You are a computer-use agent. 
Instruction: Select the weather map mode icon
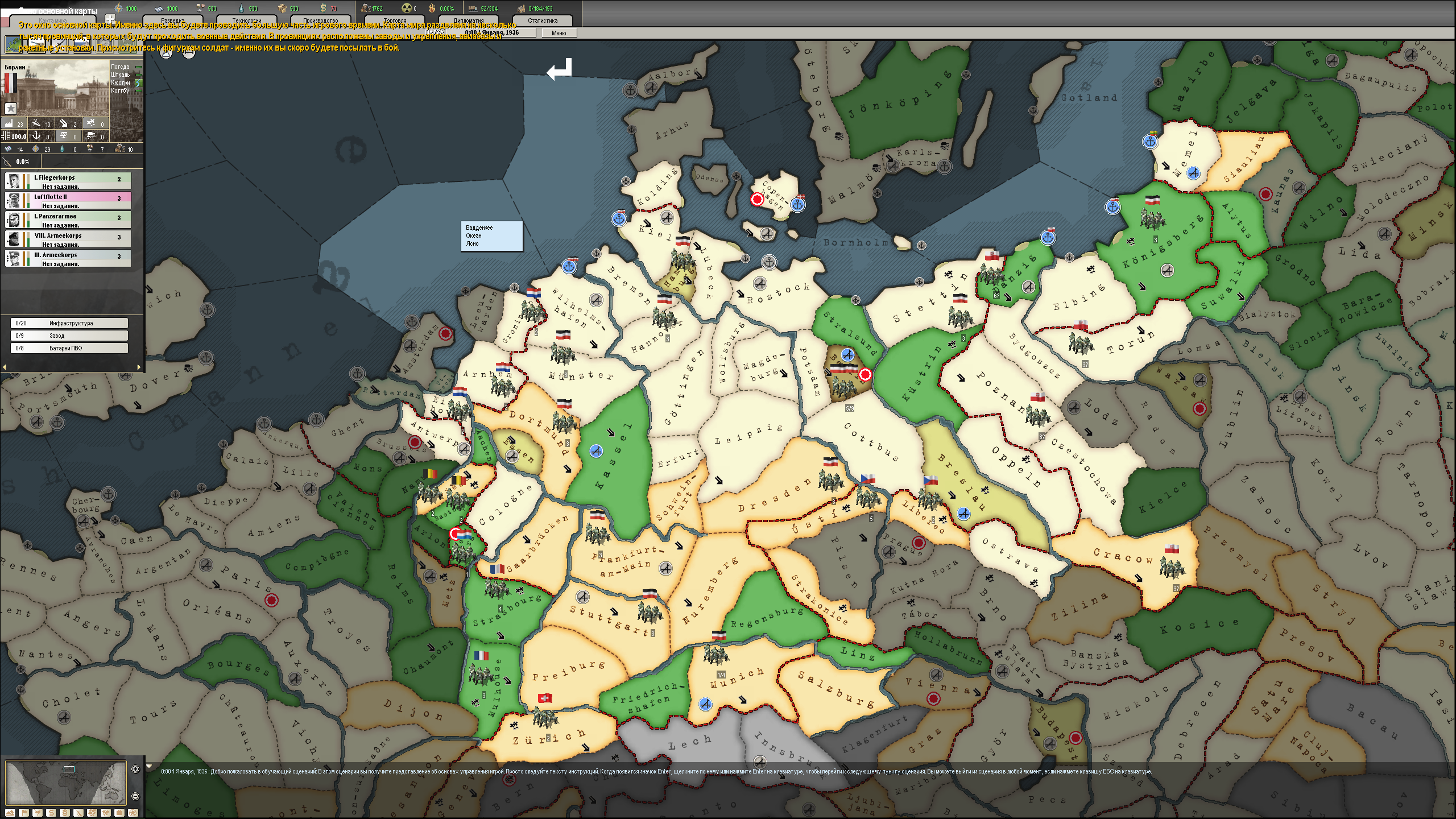tap(38, 813)
